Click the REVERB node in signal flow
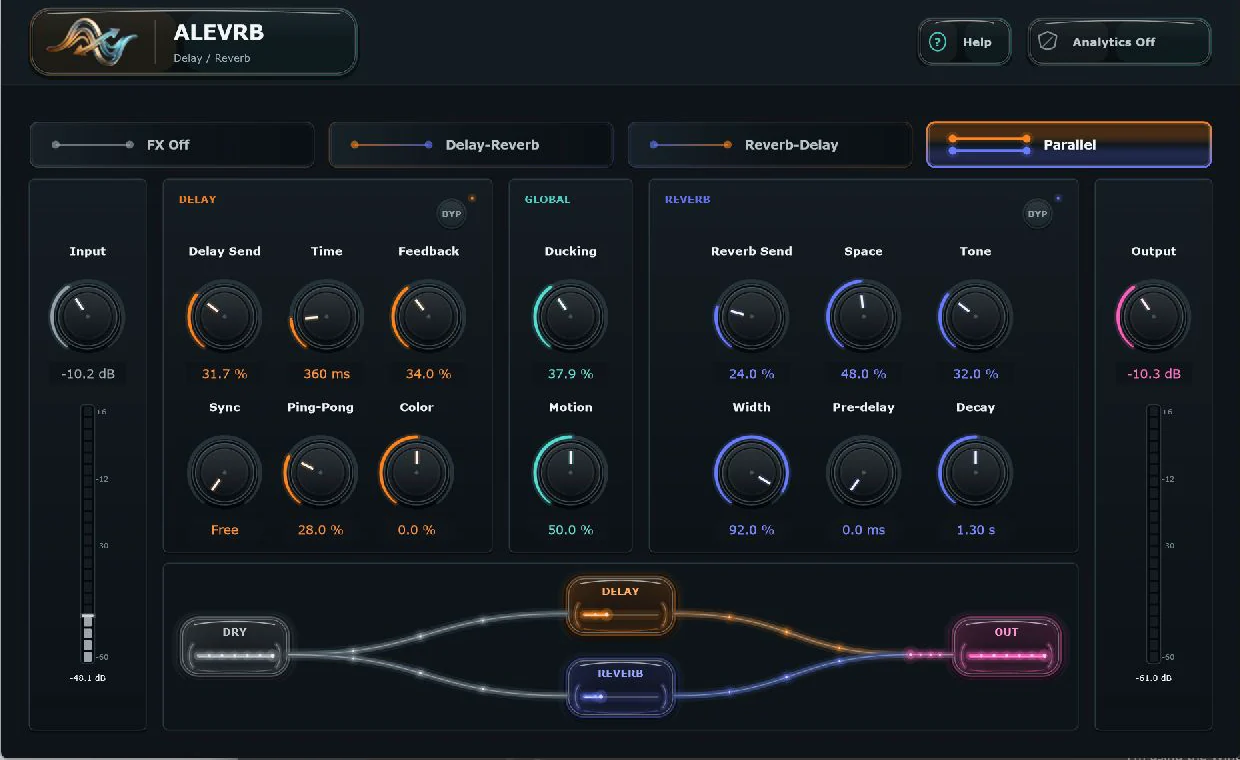 pyautogui.click(x=620, y=686)
